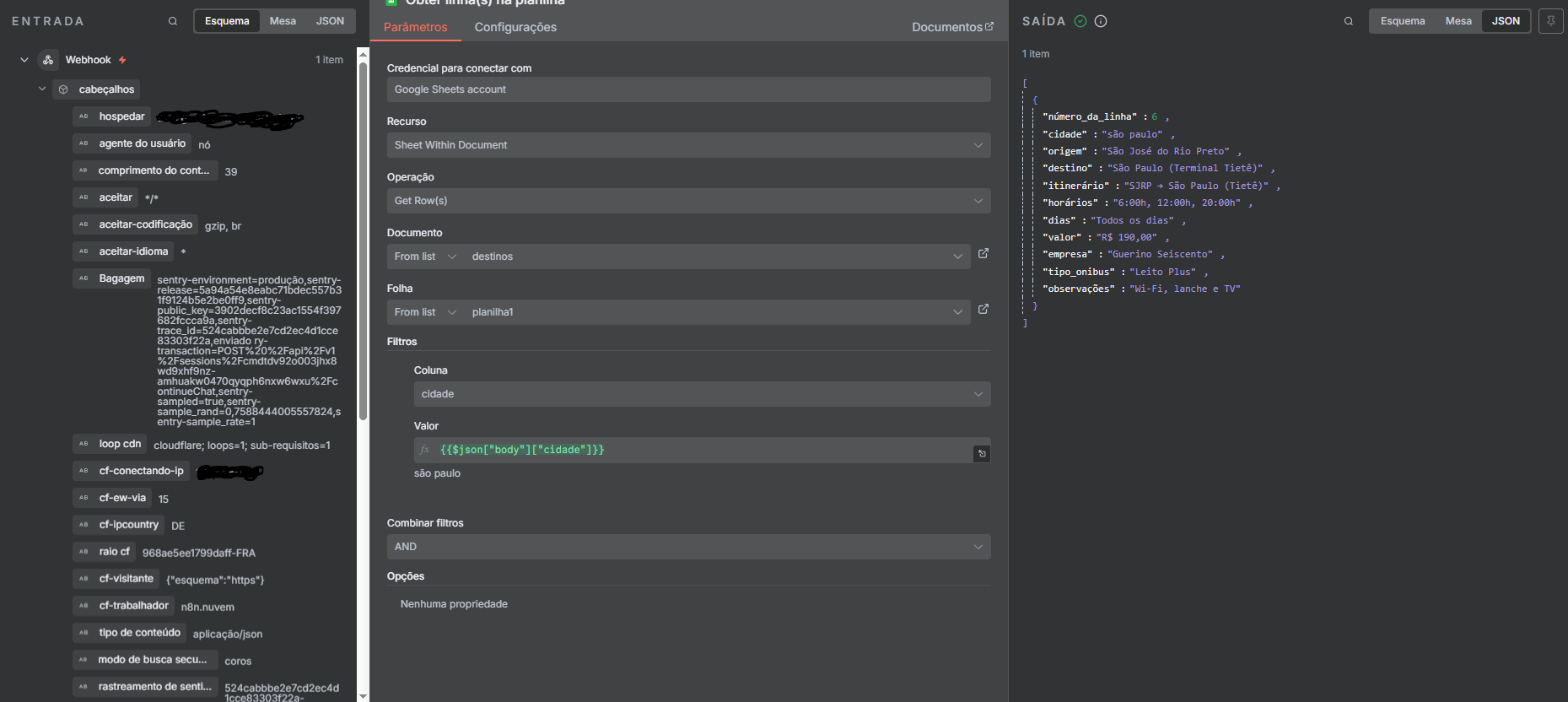Click the loop cdn field
Image resolution: width=1568 pixels, height=702 pixels.
[x=110, y=444]
